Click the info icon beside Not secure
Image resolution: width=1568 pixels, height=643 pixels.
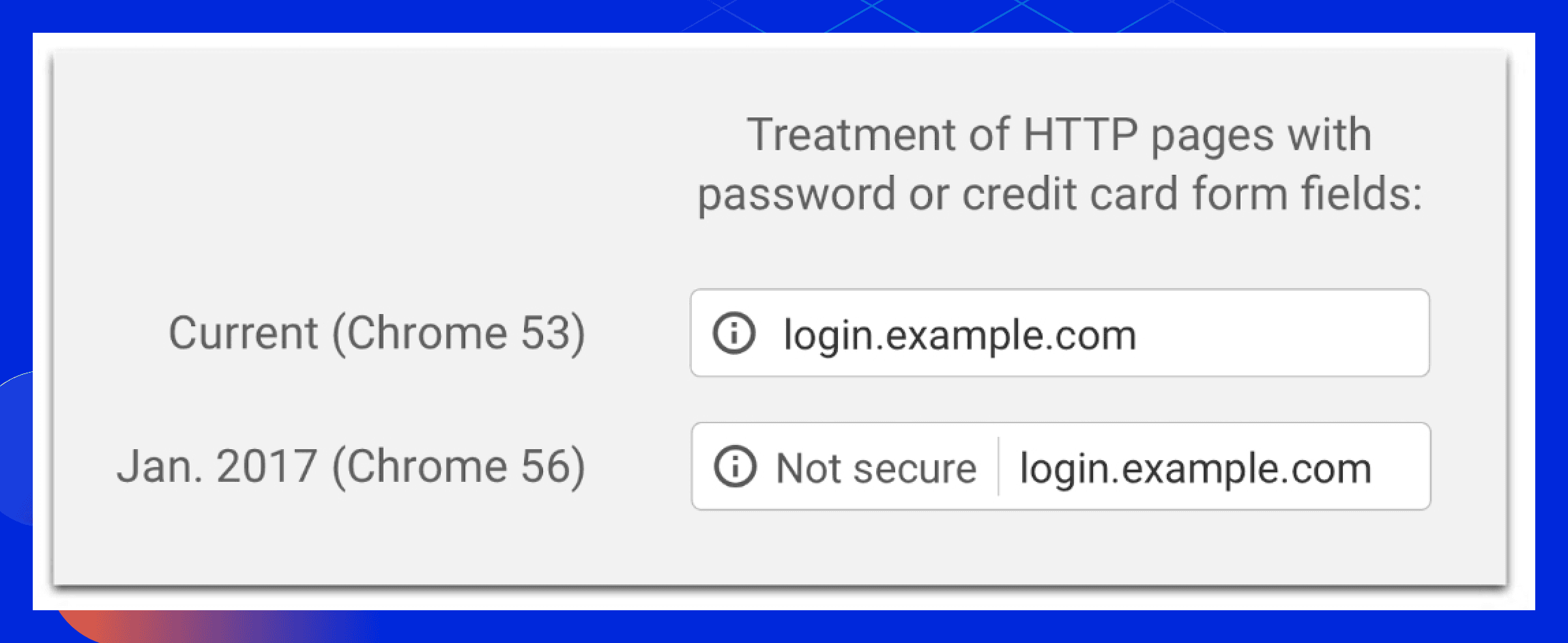735,467
